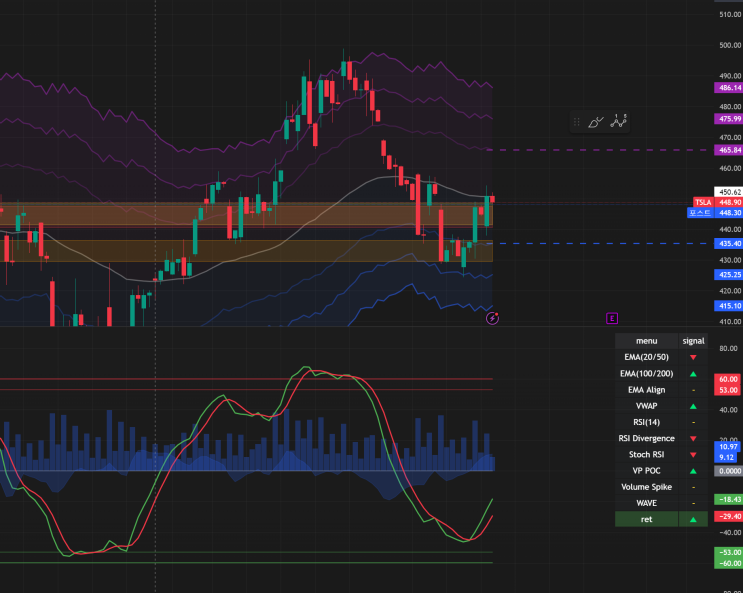Click the green arrow beside EMA(100/200)
This screenshot has width=743, height=593.
(693, 374)
